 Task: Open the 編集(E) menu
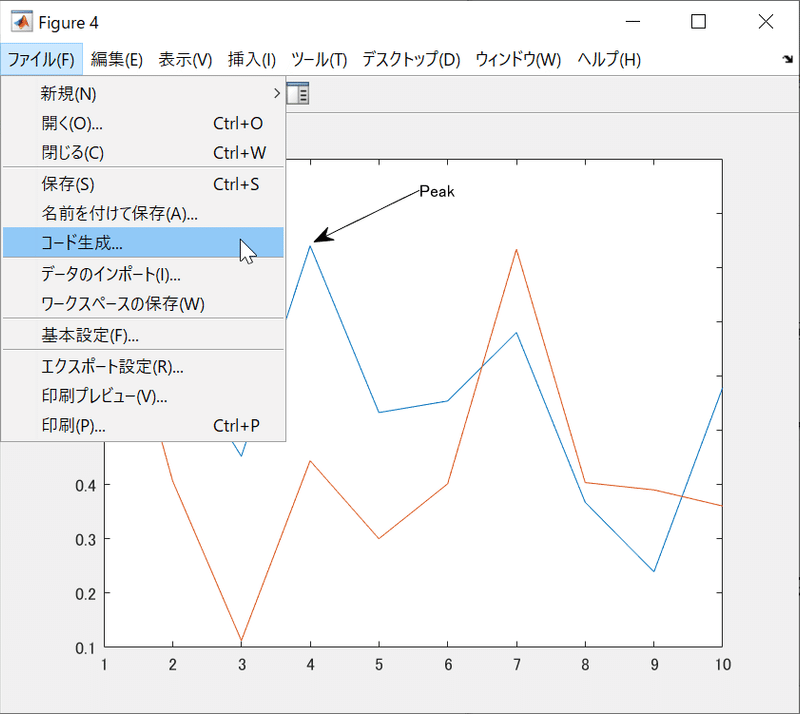pos(117,60)
